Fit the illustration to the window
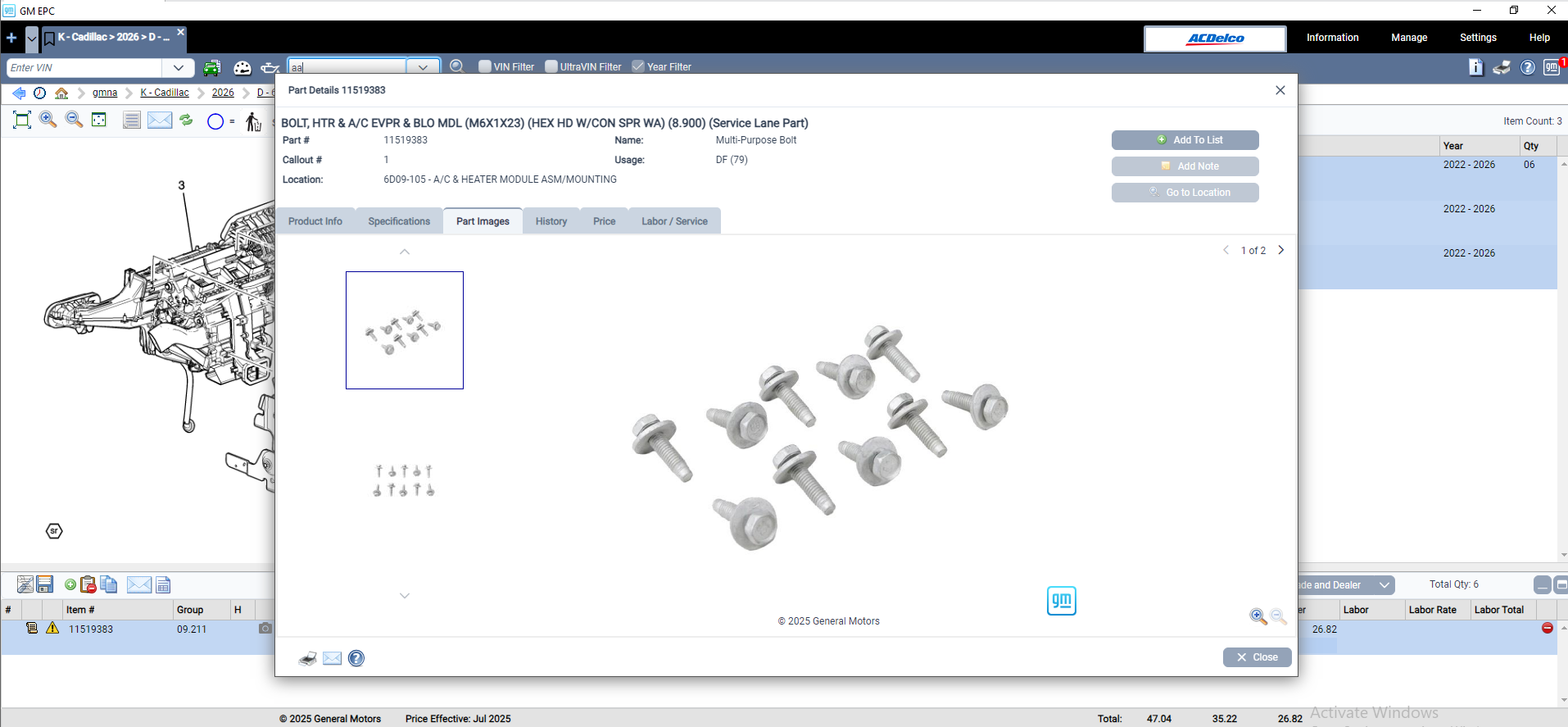This screenshot has height=727, width=1568. pos(23,120)
